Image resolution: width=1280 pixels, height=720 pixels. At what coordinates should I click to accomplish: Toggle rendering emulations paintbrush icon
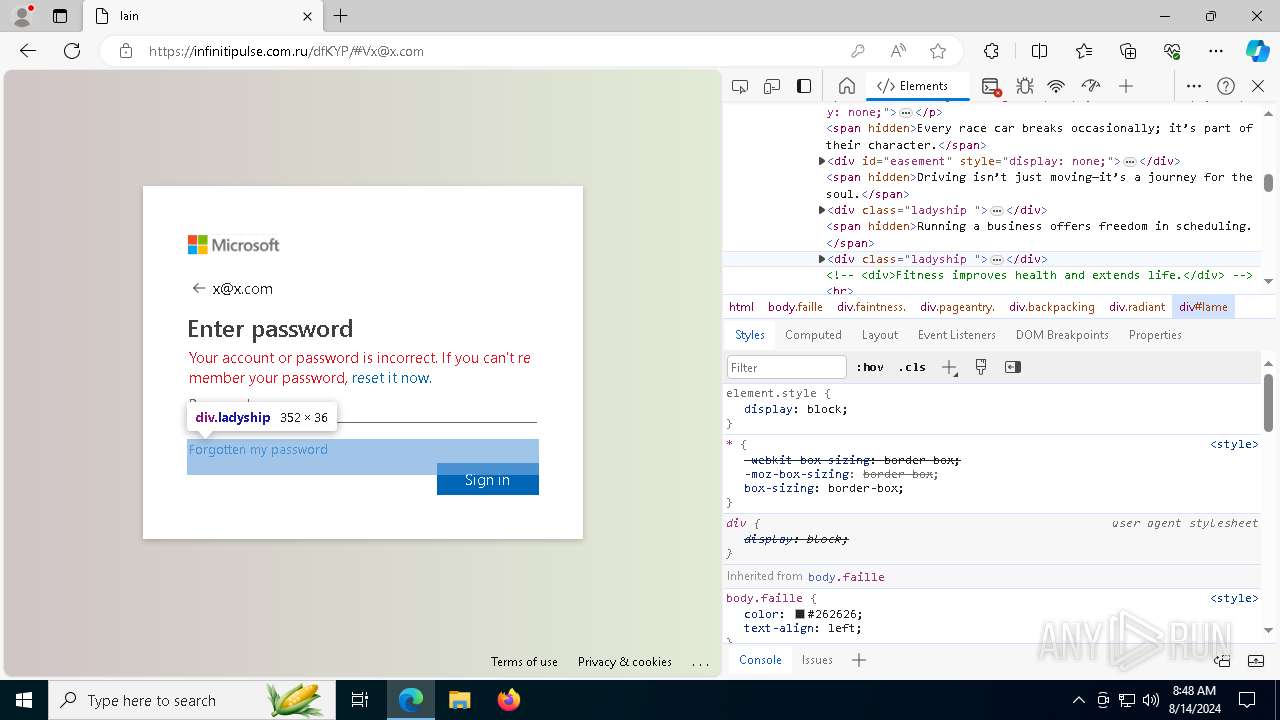coord(981,367)
